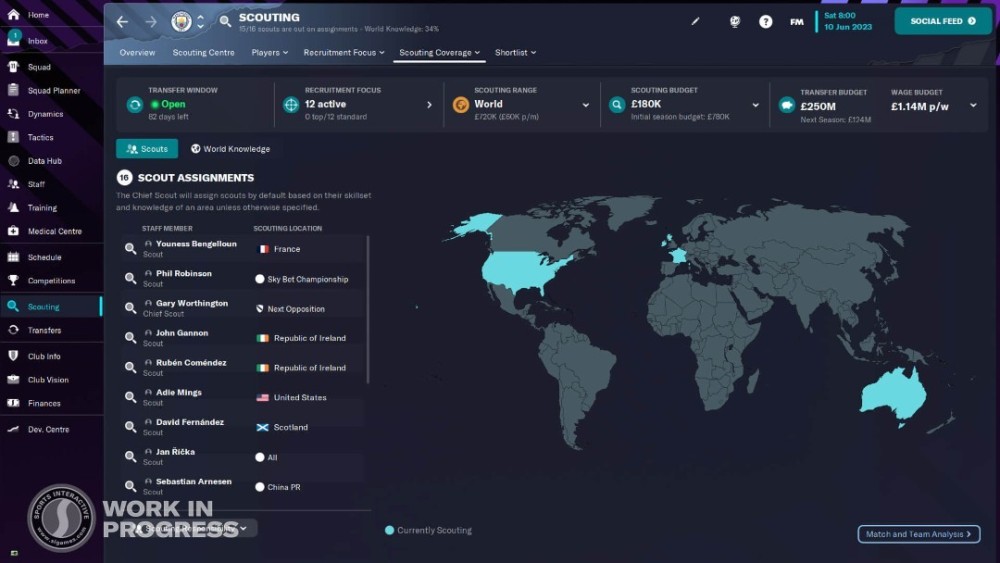Screen dimensions: 1000x563
Task: Click the magnifier beside Youness Bengelloun
Action: pos(130,249)
